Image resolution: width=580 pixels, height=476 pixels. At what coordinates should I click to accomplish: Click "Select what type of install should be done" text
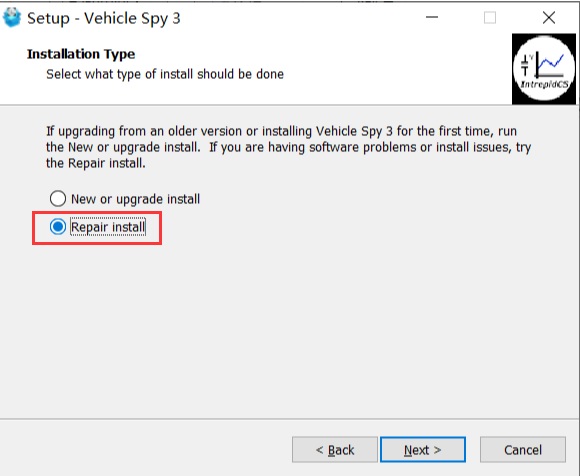[x=165, y=74]
